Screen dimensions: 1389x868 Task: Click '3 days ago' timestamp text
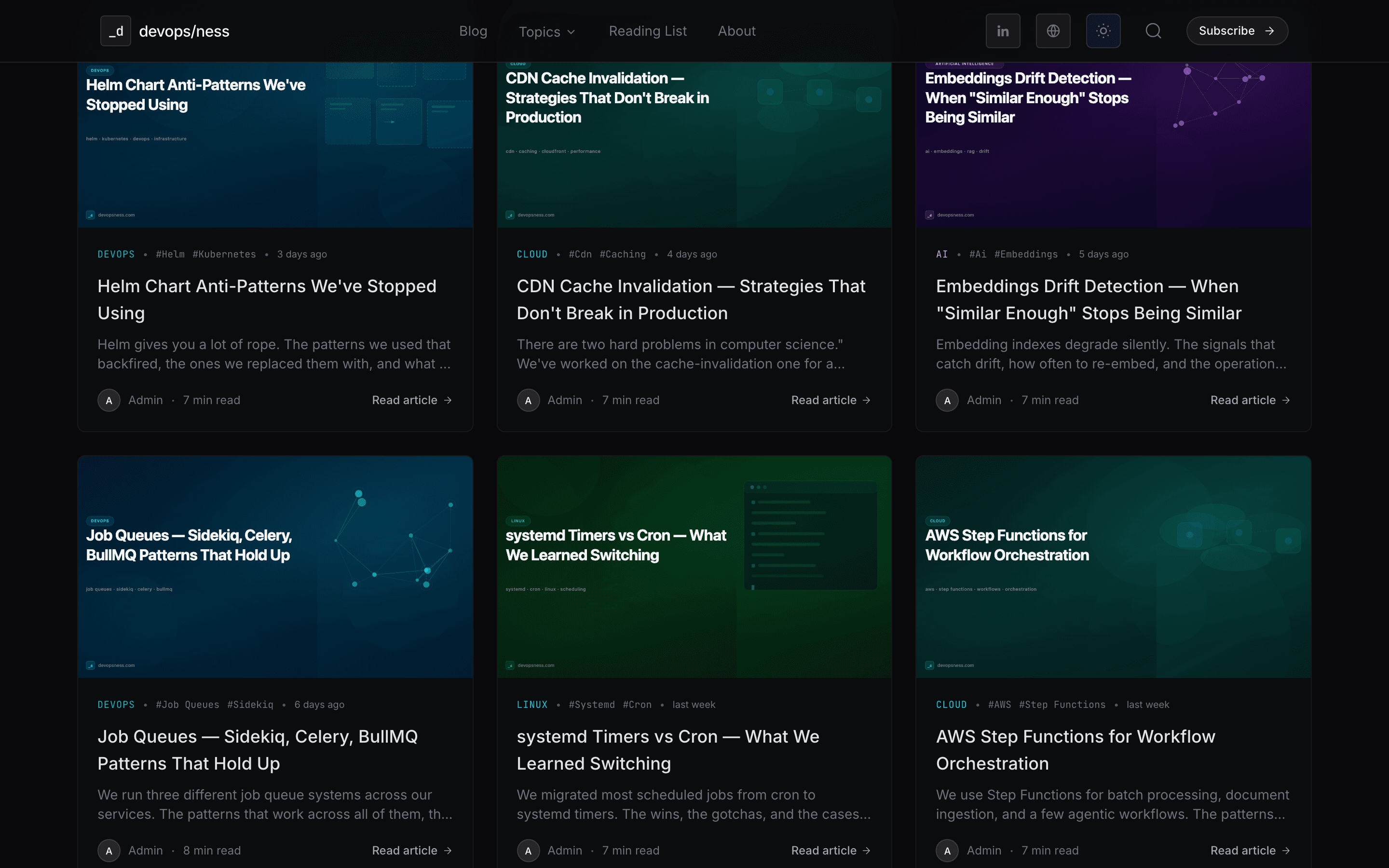pos(302,254)
